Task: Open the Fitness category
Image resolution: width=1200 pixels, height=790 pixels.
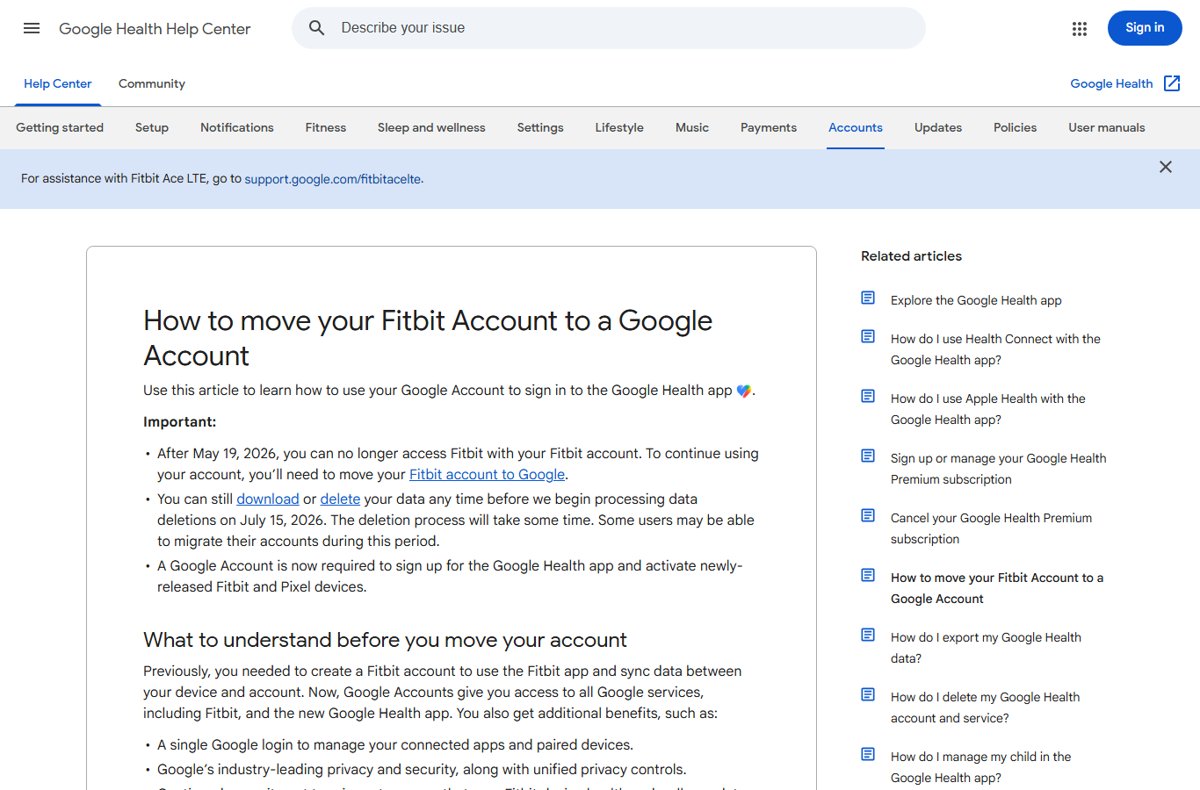Action: click(326, 128)
